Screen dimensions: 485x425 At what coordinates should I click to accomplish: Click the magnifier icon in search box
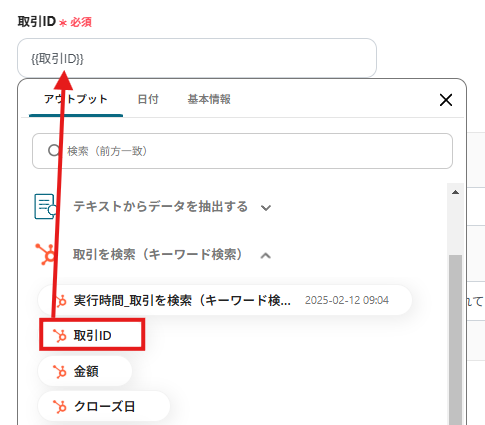coord(54,150)
